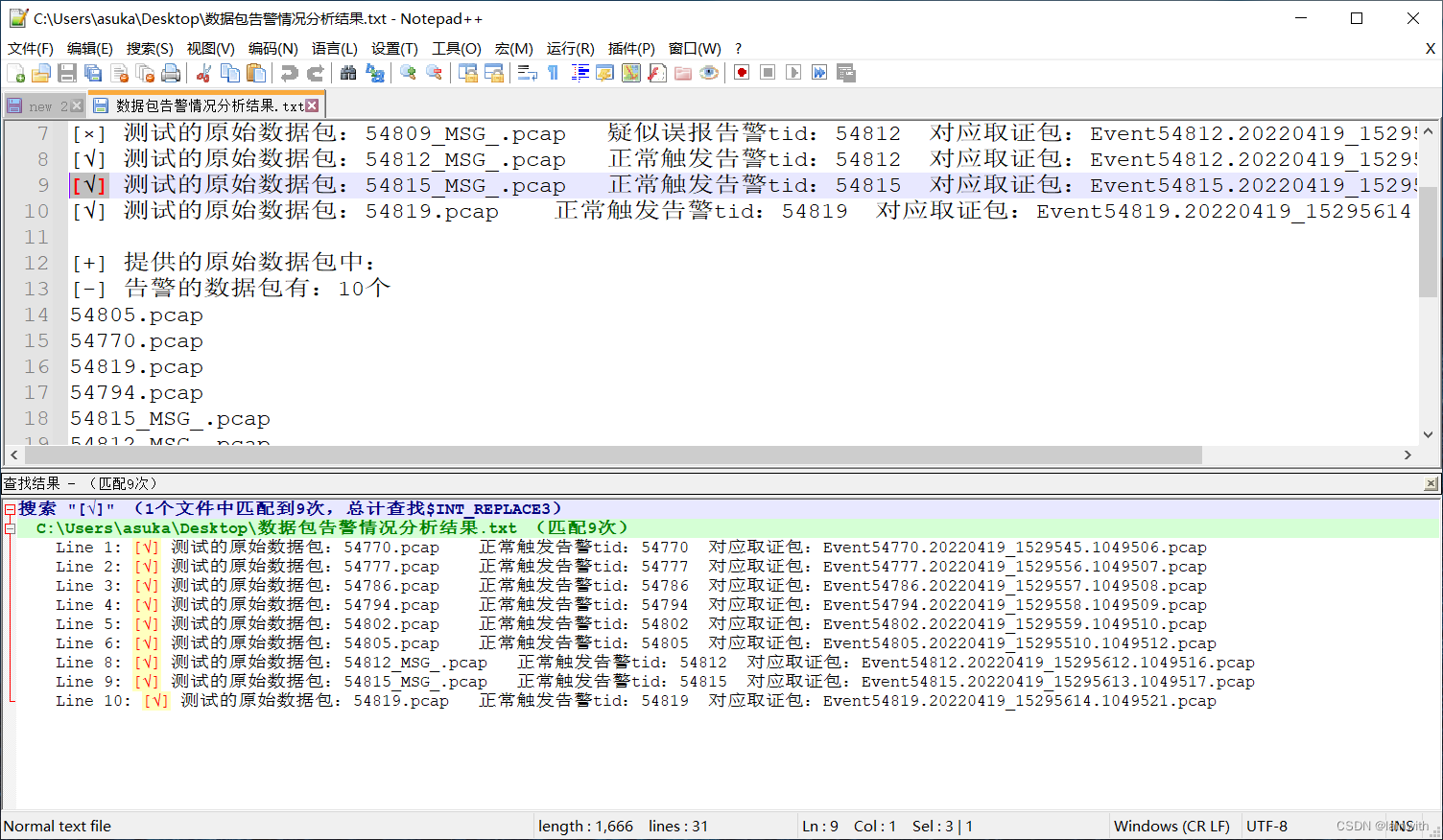1443x840 pixels.
Task: Click the horizontal scrollbar left arrow
Action: pos(13,455)
